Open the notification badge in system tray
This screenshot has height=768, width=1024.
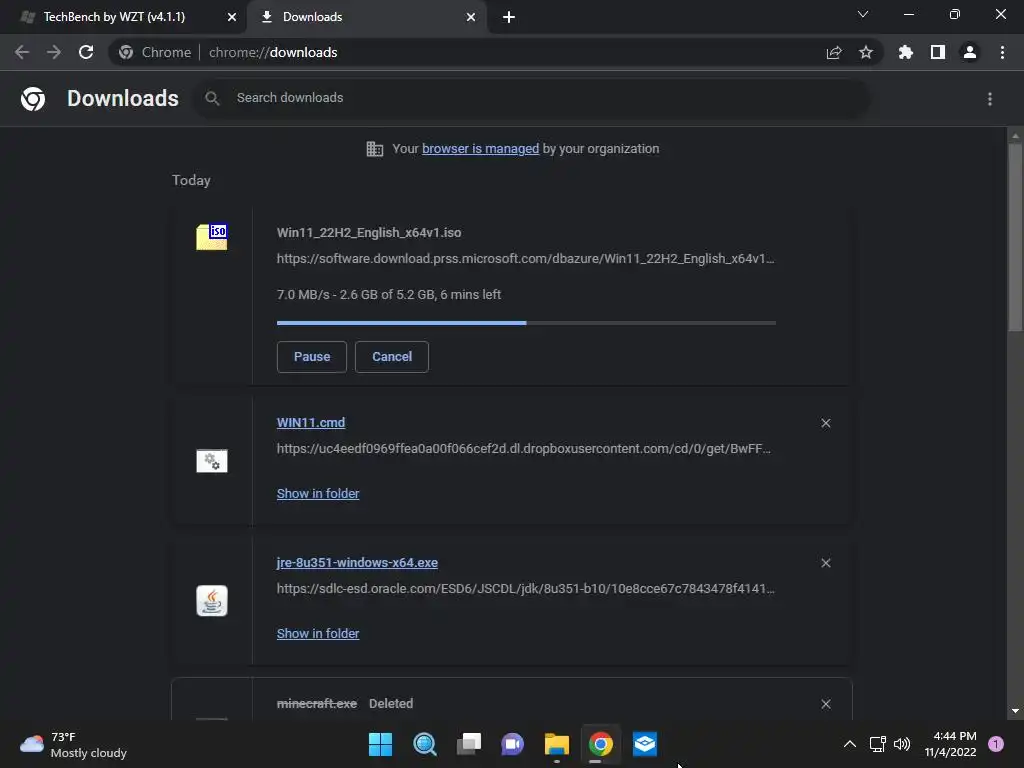point(996,744)
